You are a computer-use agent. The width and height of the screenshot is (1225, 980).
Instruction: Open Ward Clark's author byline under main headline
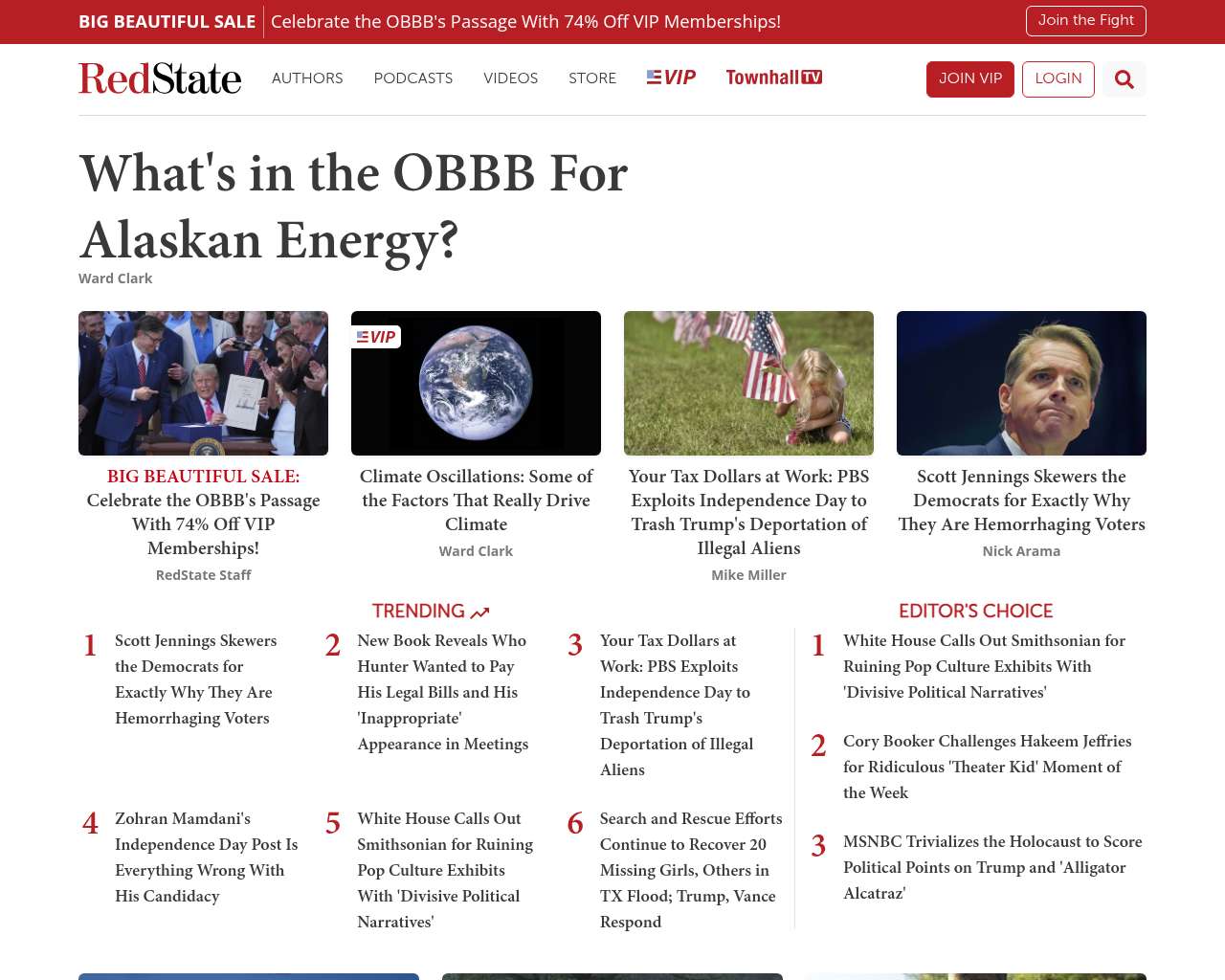point(115,278)
